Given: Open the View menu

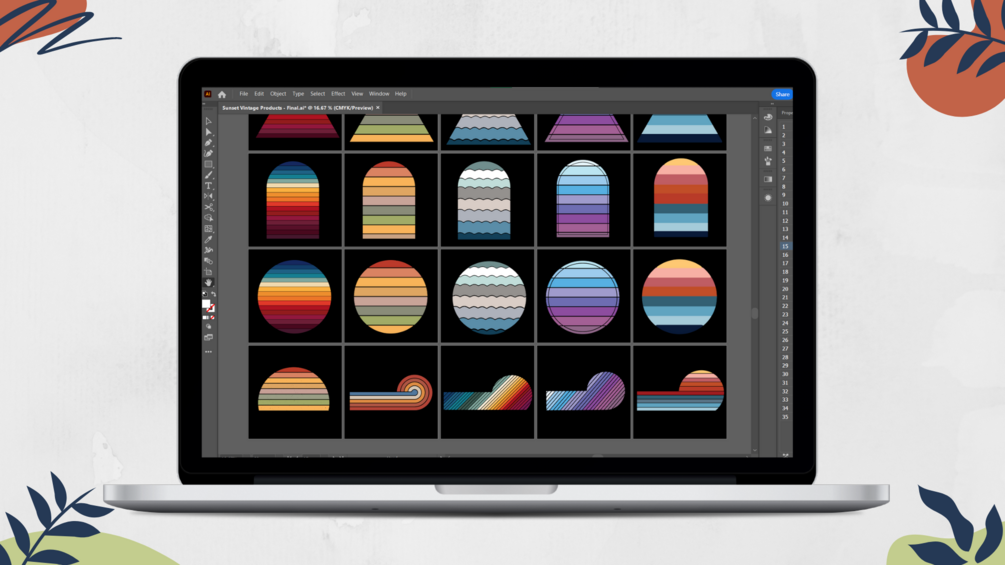Looking at the screenshot, I should pyautogui.click(x=357, y=94).
